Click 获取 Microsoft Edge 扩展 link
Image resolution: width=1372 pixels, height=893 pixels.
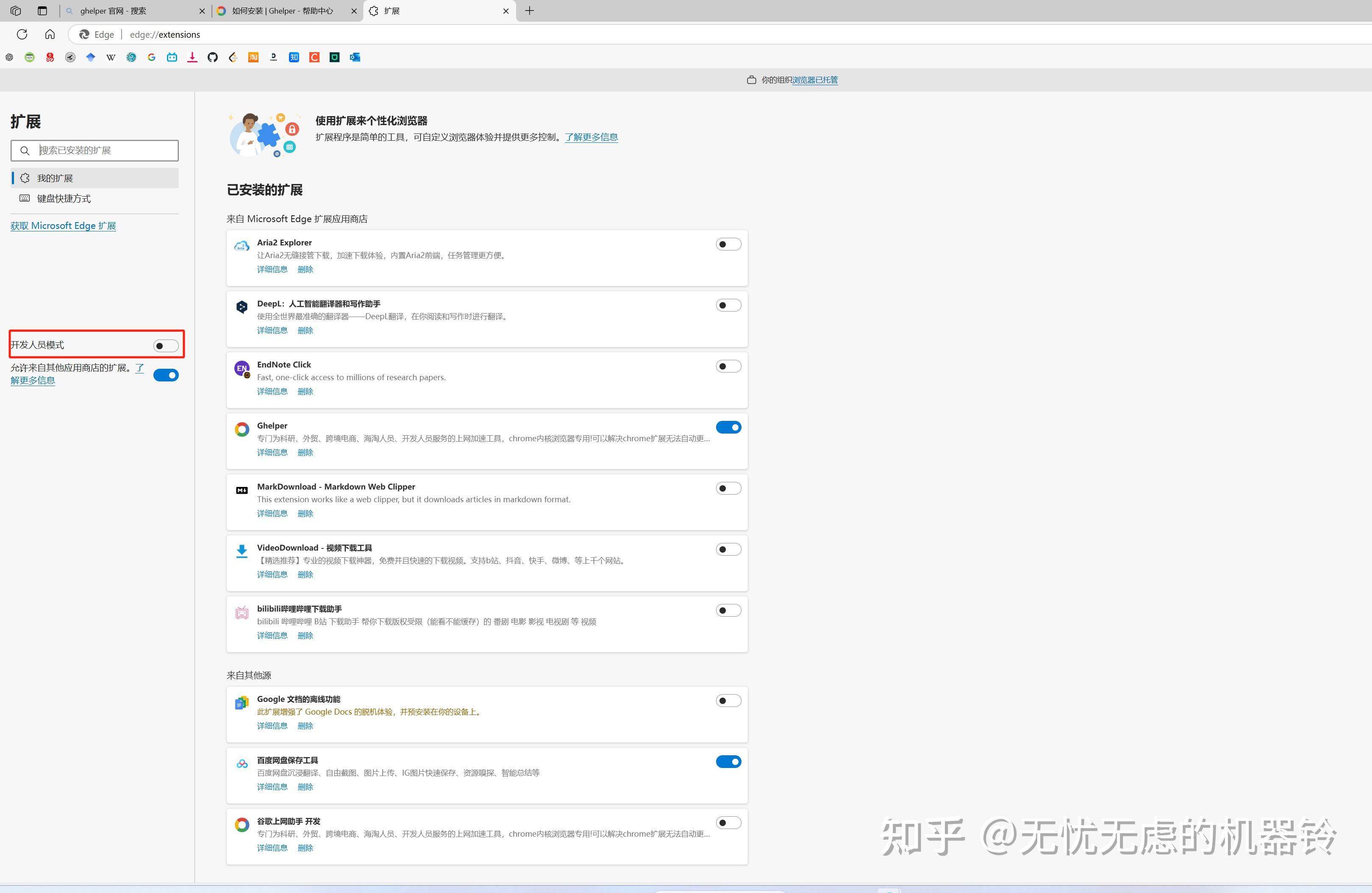63,225
